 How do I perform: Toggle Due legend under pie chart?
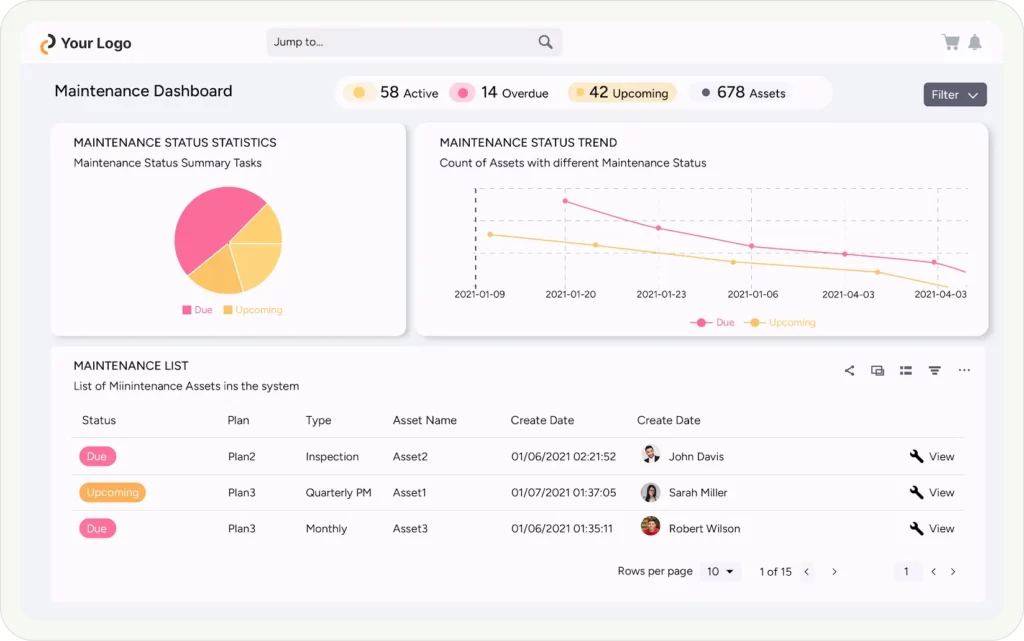tap(197, 310)
